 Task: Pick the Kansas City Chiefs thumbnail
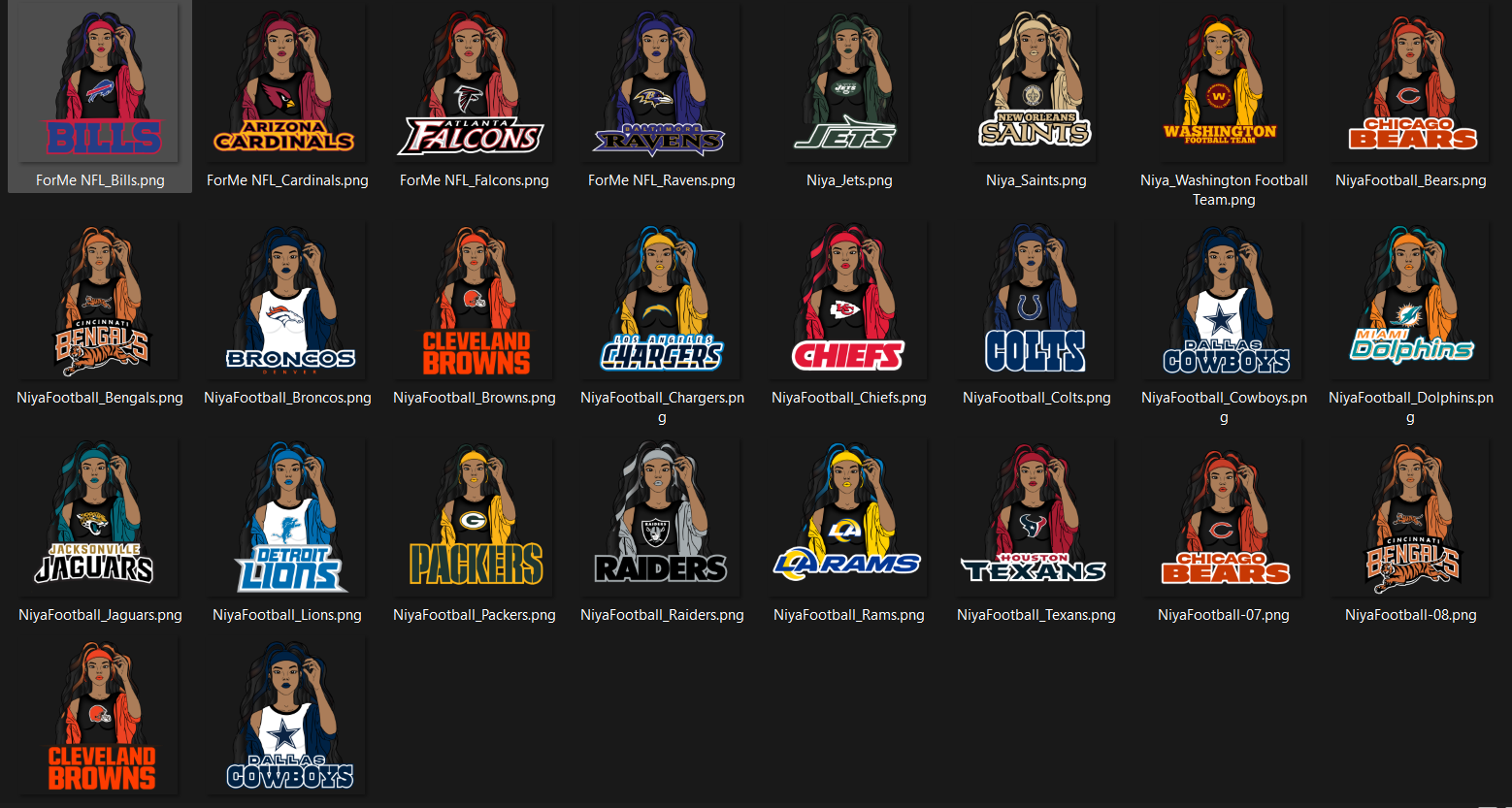click(x=849, y=303)
